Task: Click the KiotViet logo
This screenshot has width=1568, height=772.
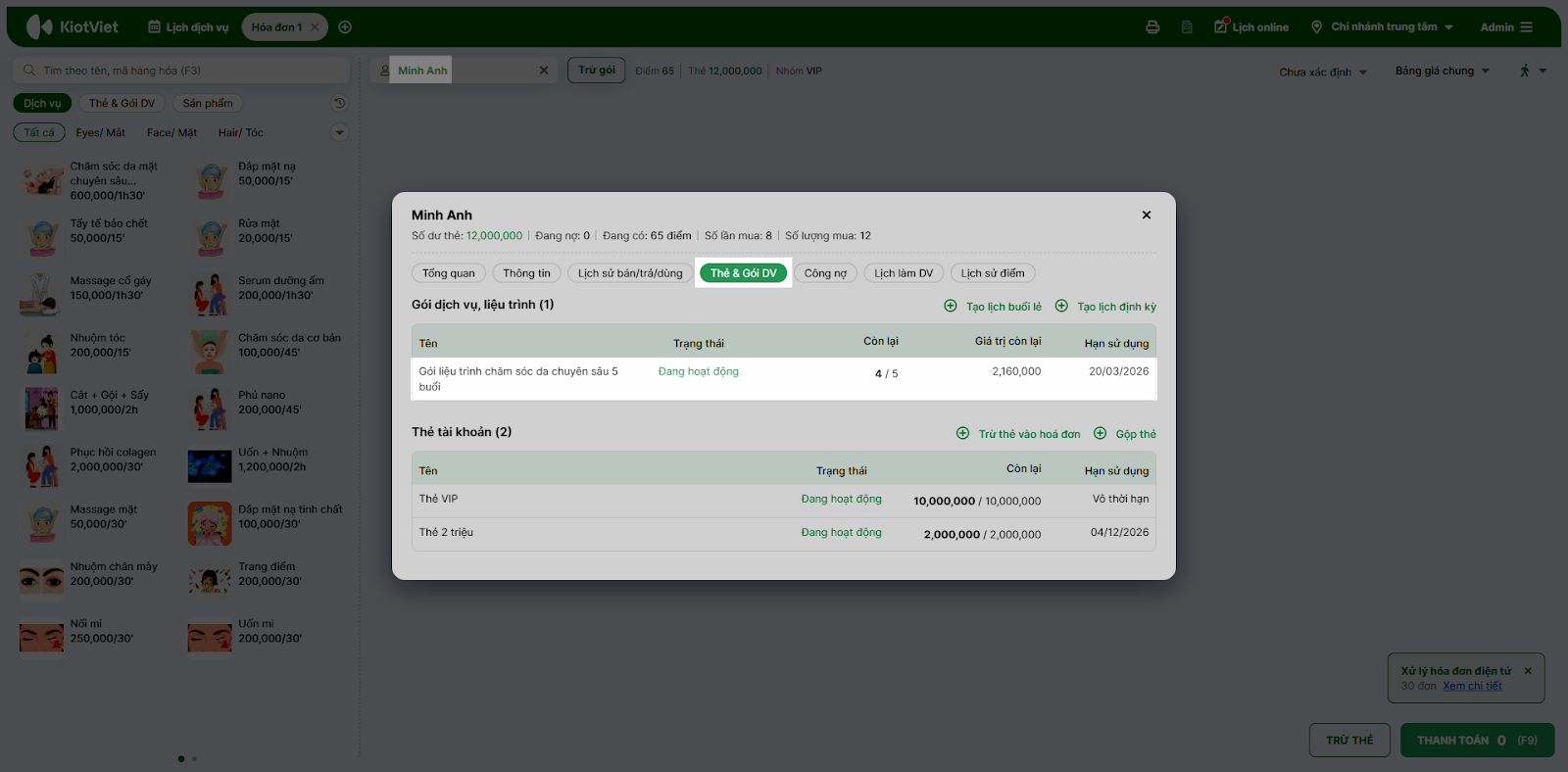Action: 72,27
